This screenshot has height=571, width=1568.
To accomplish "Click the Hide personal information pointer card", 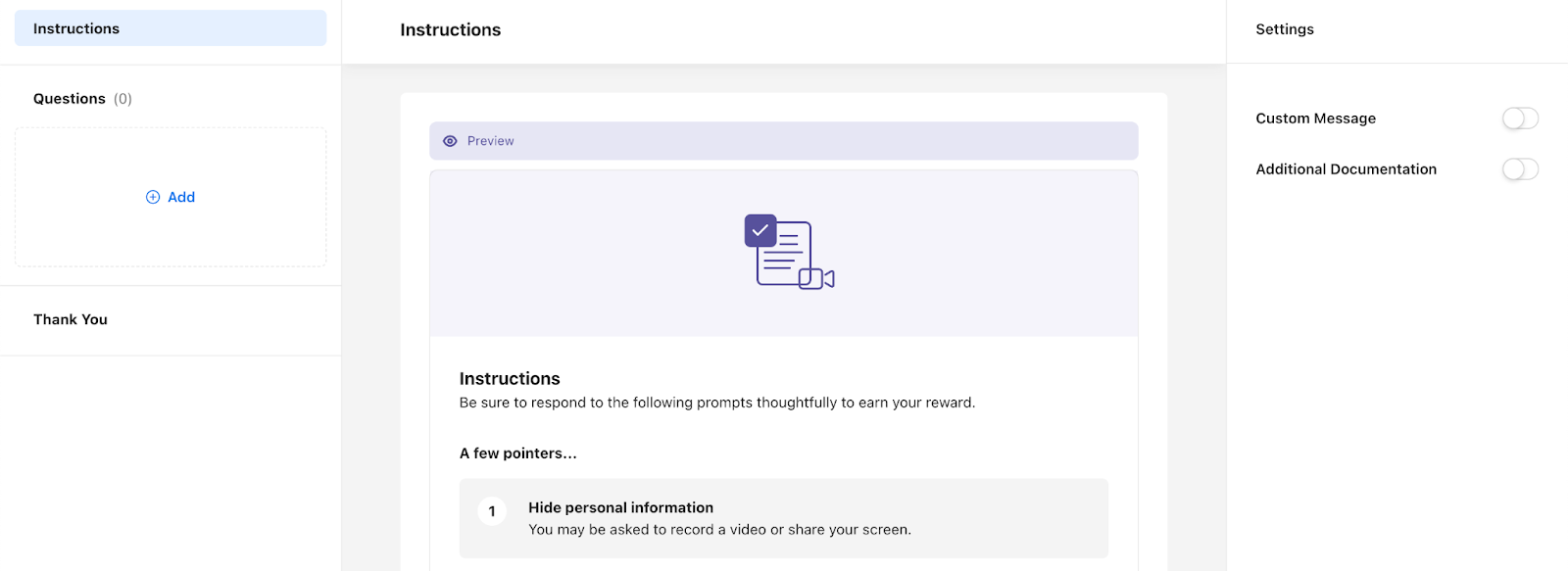I will click(x=784, y=518).
